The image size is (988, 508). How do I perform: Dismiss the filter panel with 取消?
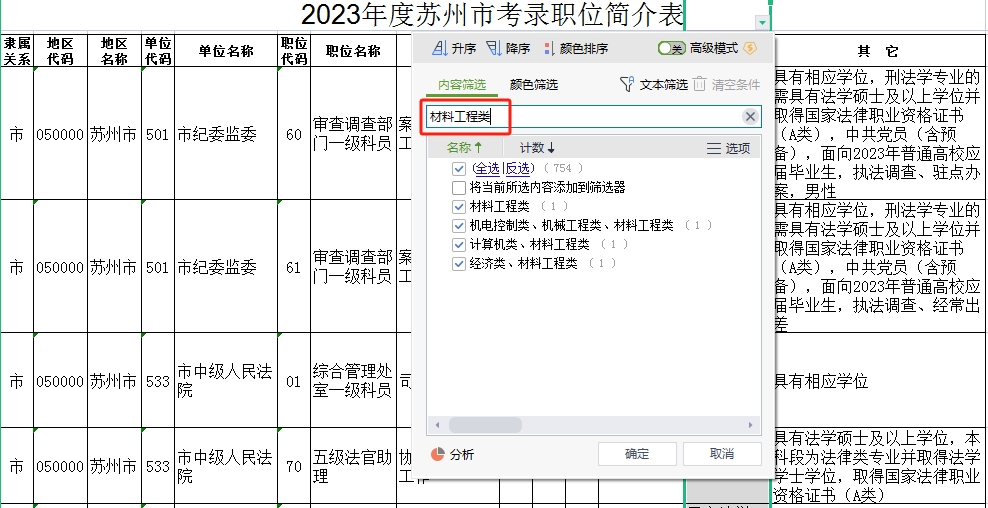click(x=722, y=454)
